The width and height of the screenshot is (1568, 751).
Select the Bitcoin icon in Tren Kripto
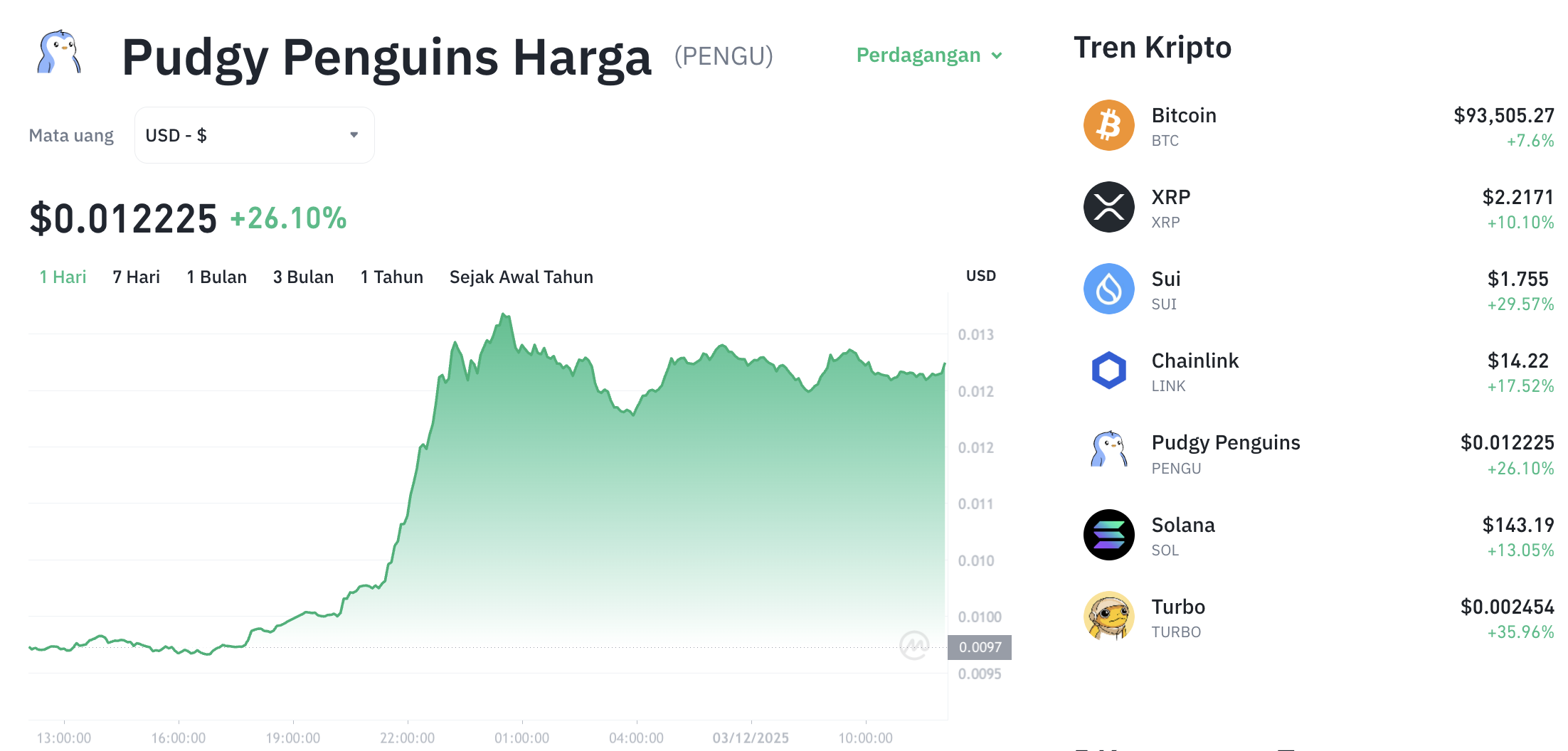(x=1108, y=125)
